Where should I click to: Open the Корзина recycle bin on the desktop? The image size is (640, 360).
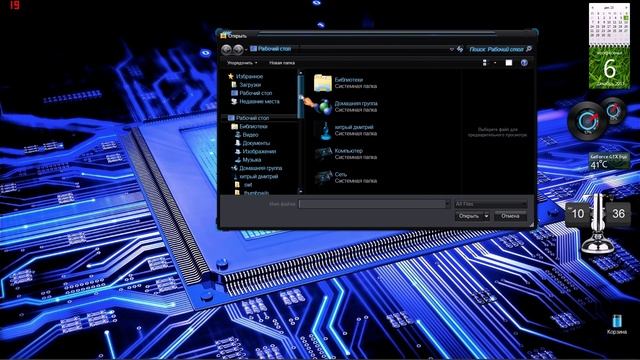pyautogui.click(x=617, y=324)
